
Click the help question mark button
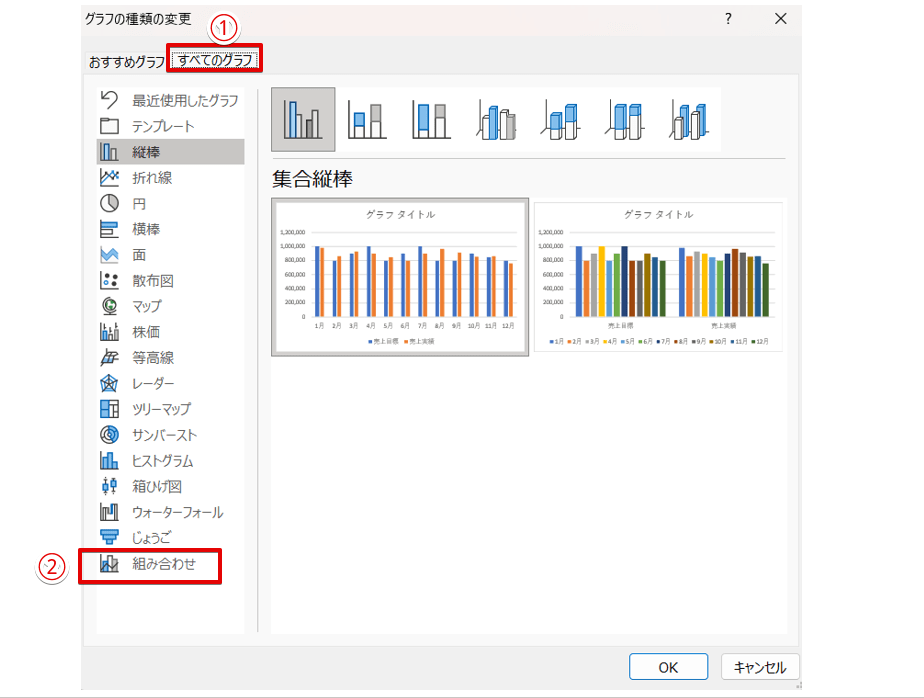click(x=728, y=18)
